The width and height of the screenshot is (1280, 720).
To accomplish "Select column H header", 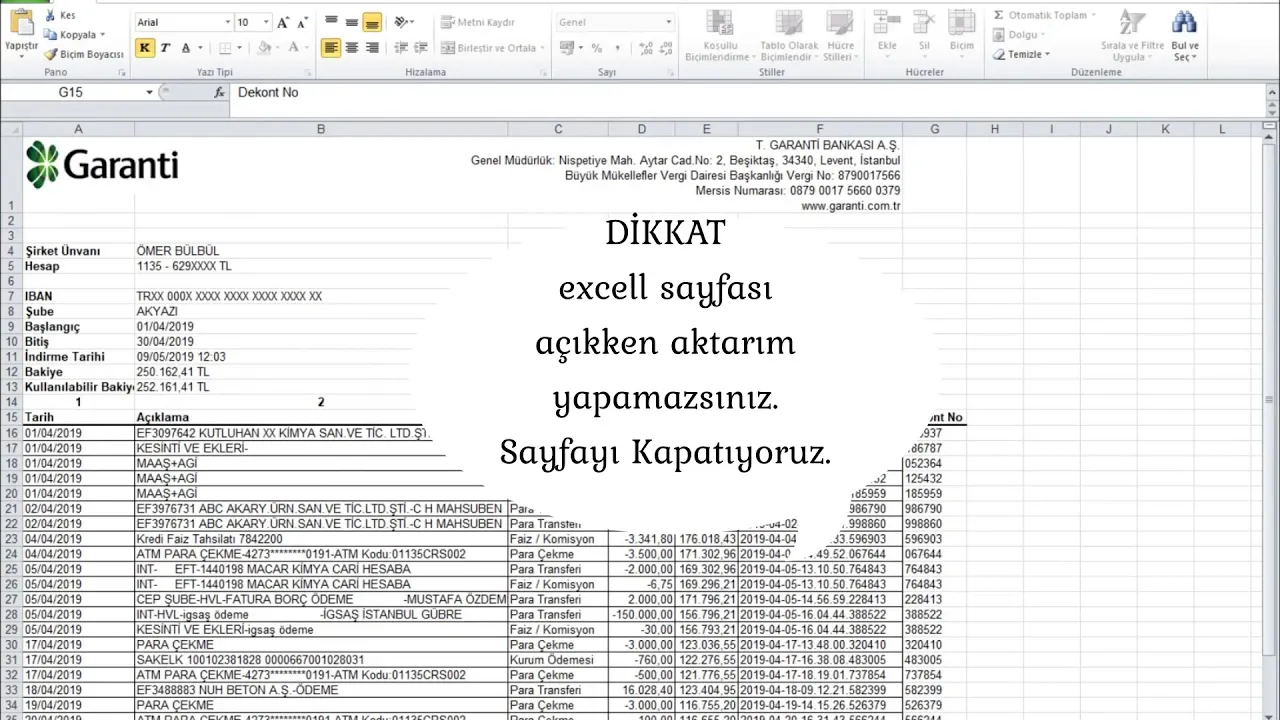I will click(995, 129).
